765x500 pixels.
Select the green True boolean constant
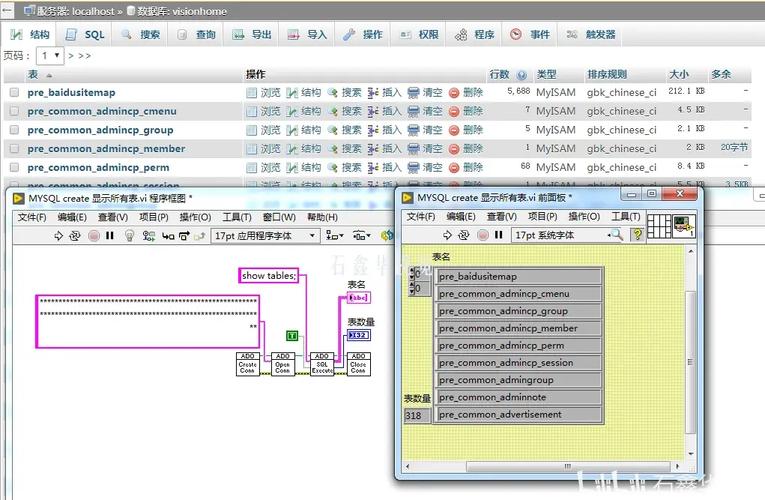pyautogui.click(x=292, y=336)
